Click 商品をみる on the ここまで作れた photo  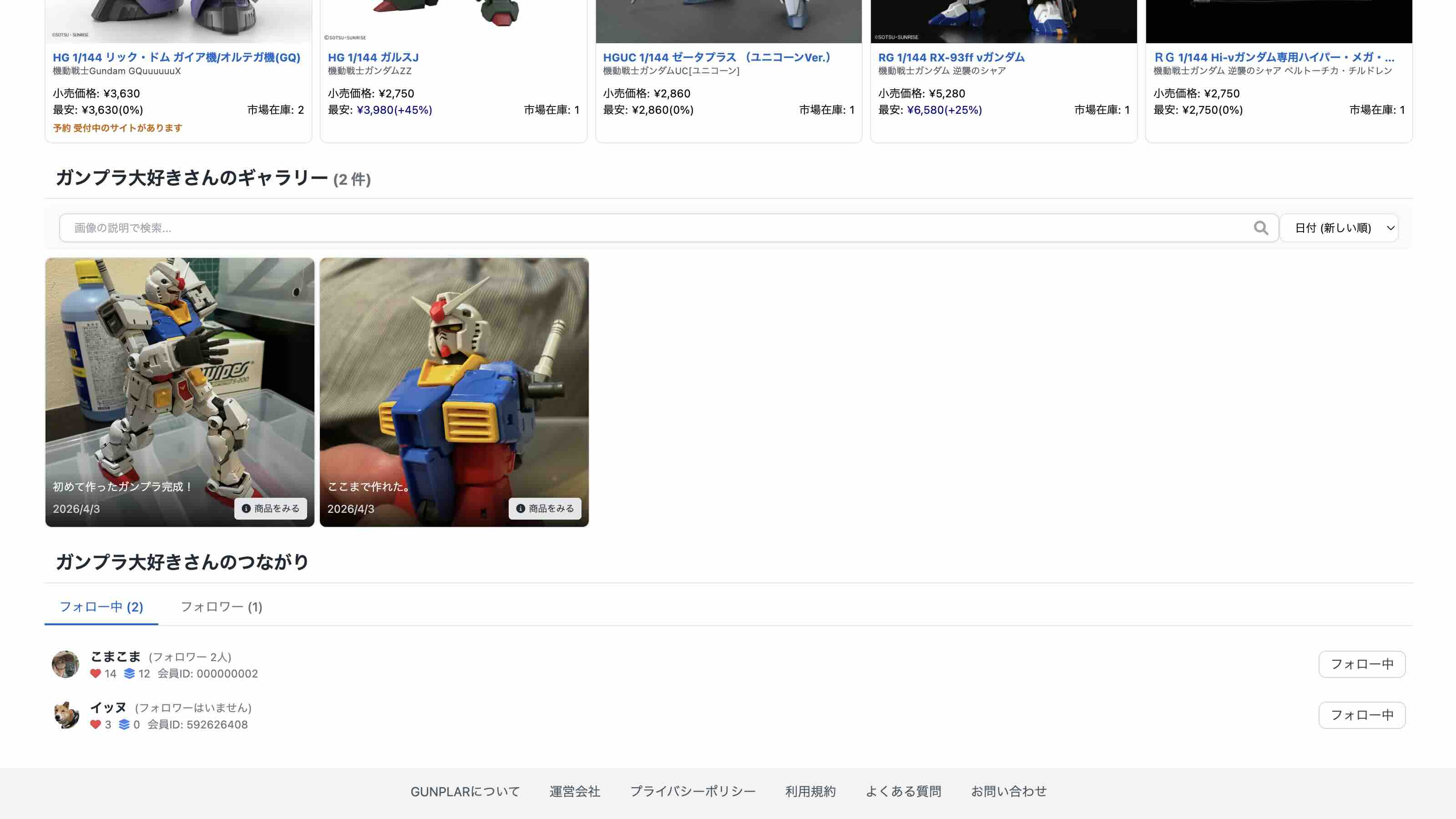[546, 509]
